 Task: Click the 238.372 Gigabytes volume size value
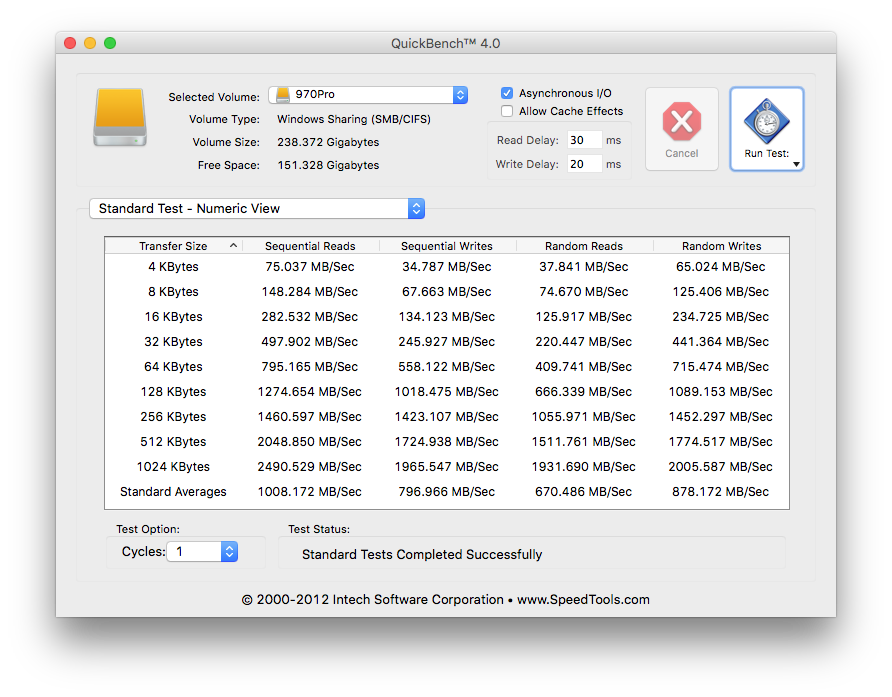tap(328, 142)
